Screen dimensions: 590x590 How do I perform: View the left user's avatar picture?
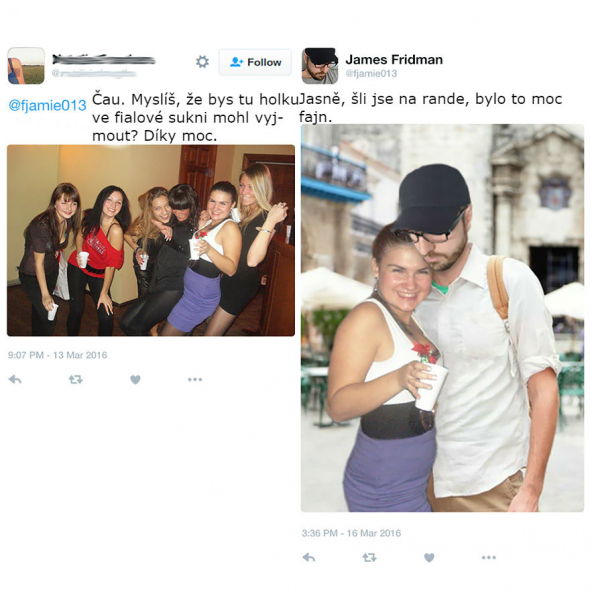[26, 66]
